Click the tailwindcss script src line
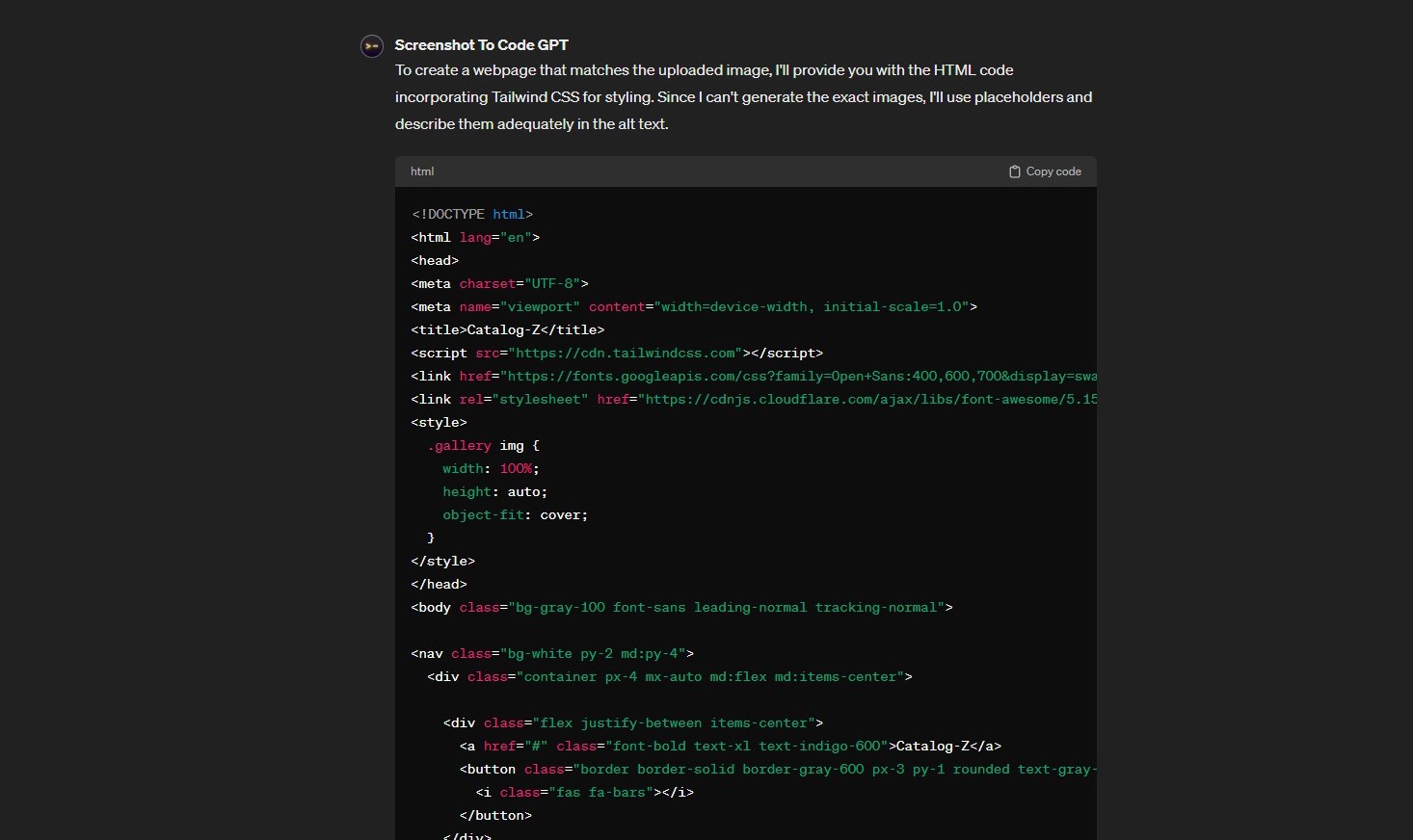The width and height of the screenshot is (1413, 840). pos(617,353)
